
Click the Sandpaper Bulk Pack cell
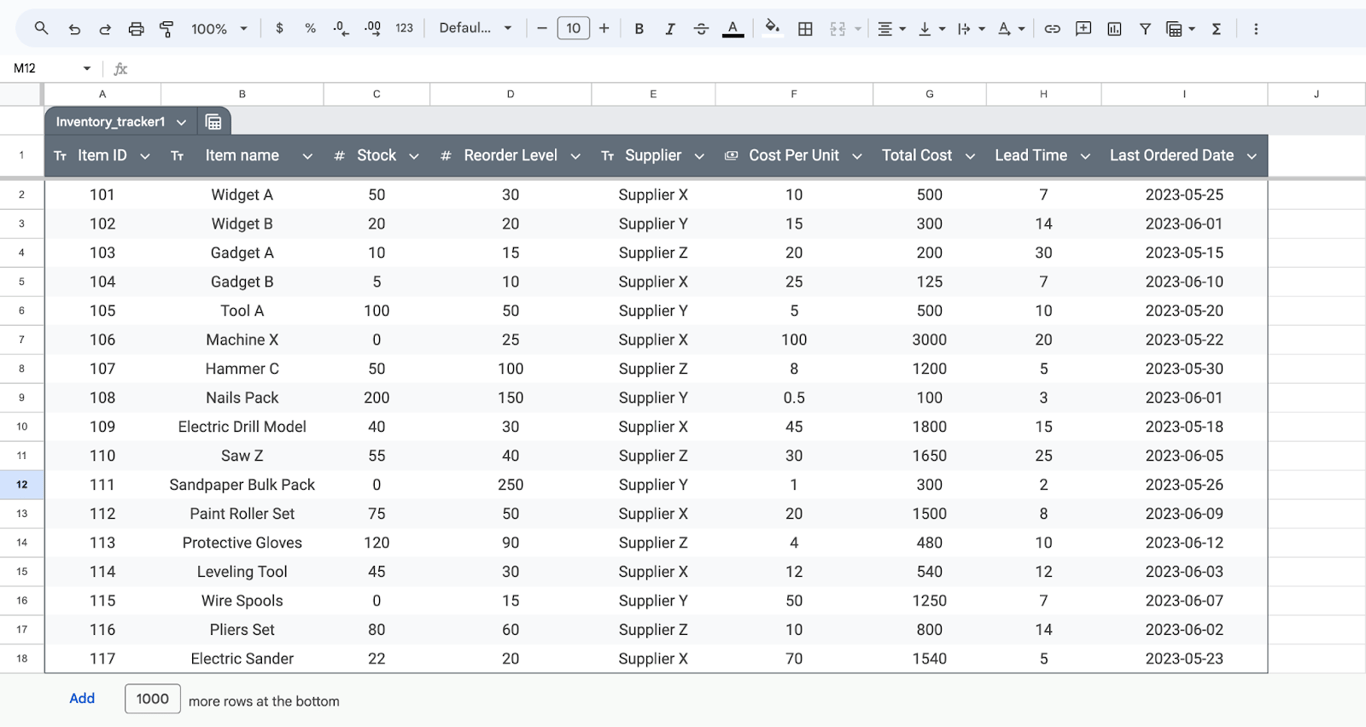coord(242,485)
